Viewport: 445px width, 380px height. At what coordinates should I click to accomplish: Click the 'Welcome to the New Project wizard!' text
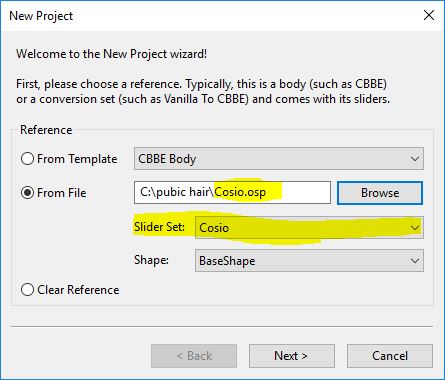tap(112, 54)
